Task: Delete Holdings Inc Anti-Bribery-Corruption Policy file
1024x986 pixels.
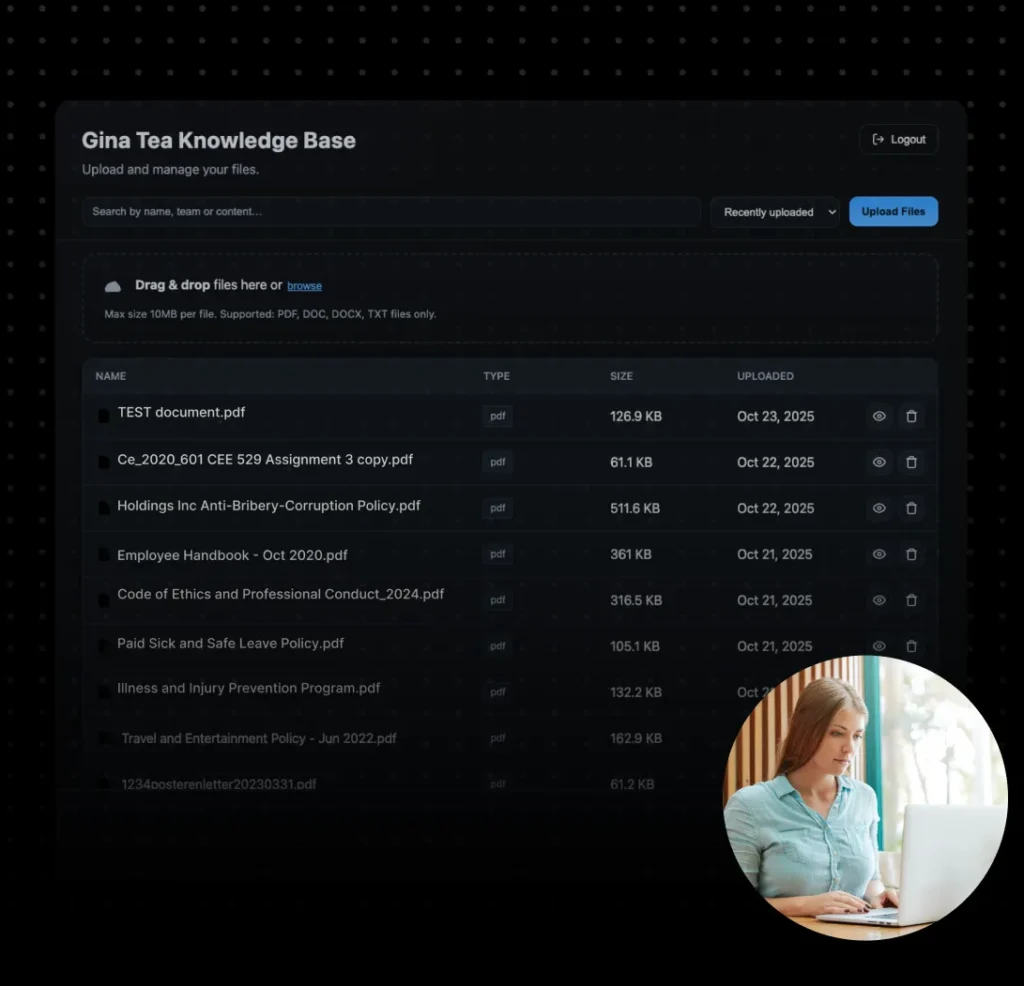Action: coord(911,508)
